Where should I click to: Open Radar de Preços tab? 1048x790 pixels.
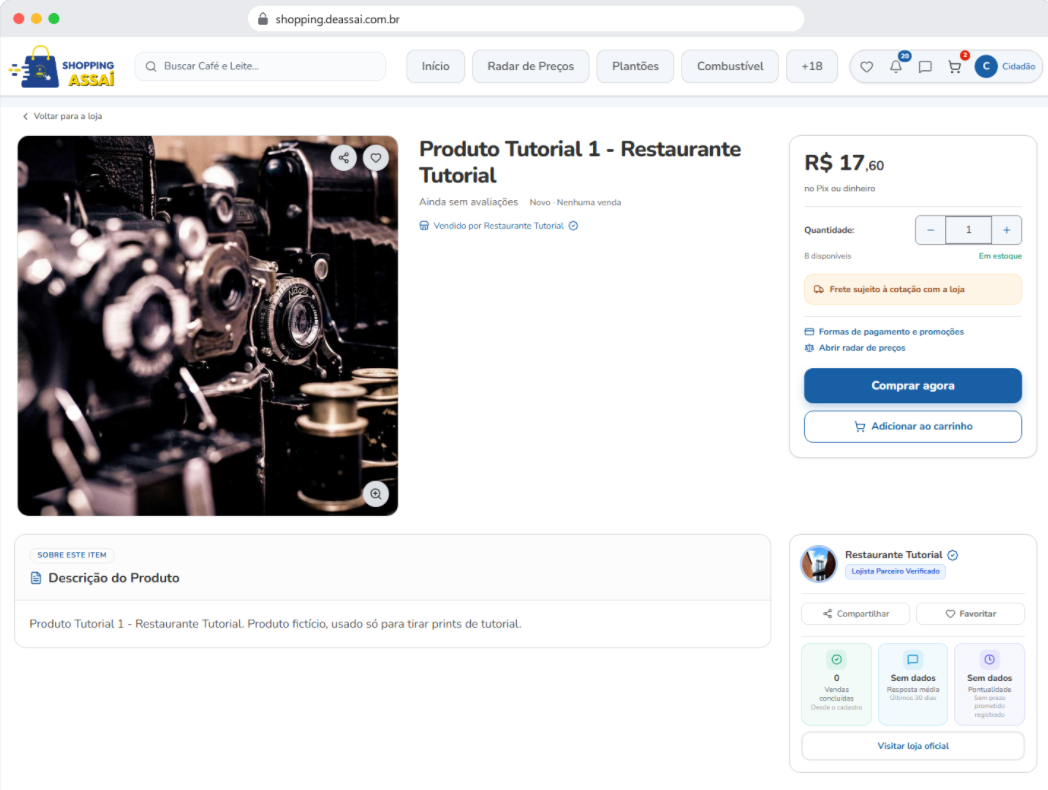[x=531, y=66]
